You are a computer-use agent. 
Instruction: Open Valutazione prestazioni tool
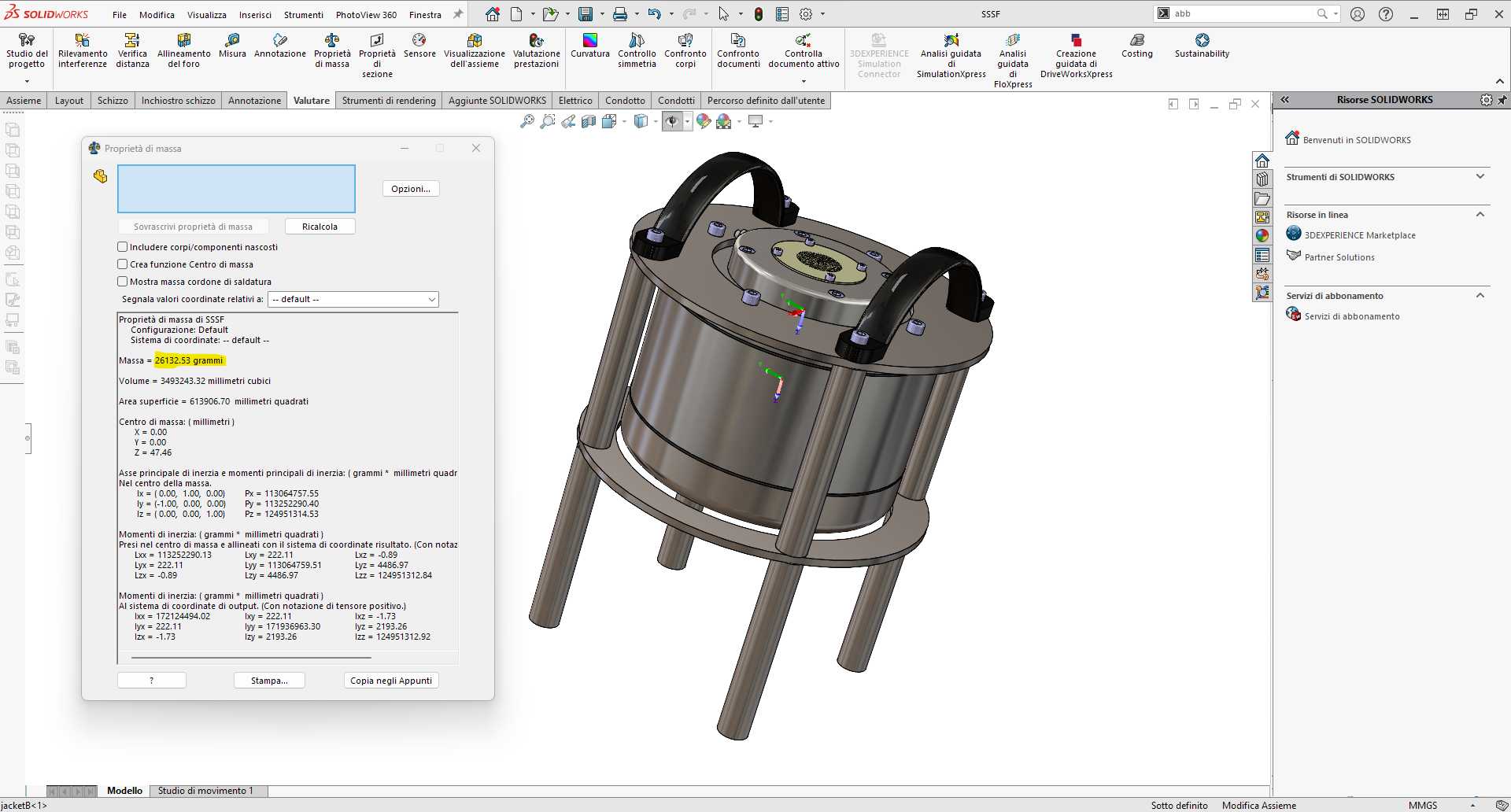point(537,50)
